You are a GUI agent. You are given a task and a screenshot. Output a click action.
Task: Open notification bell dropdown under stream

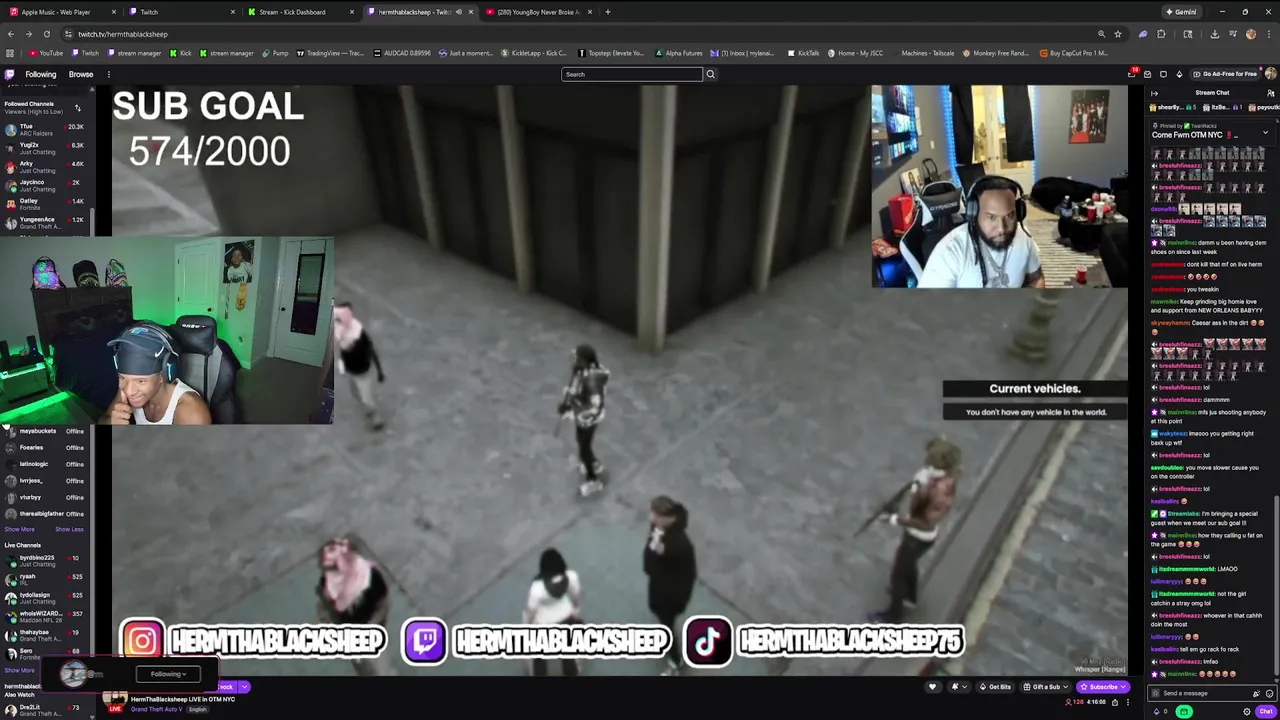[957, 687]
